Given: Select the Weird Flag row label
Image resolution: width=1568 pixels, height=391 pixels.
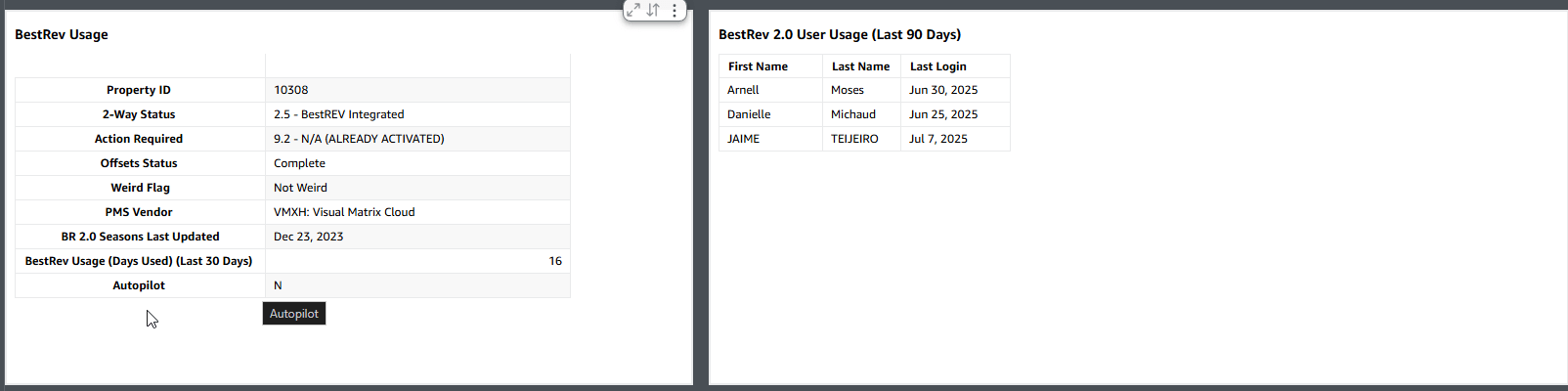Looking at the screenshot, I should tap(140, 188).
